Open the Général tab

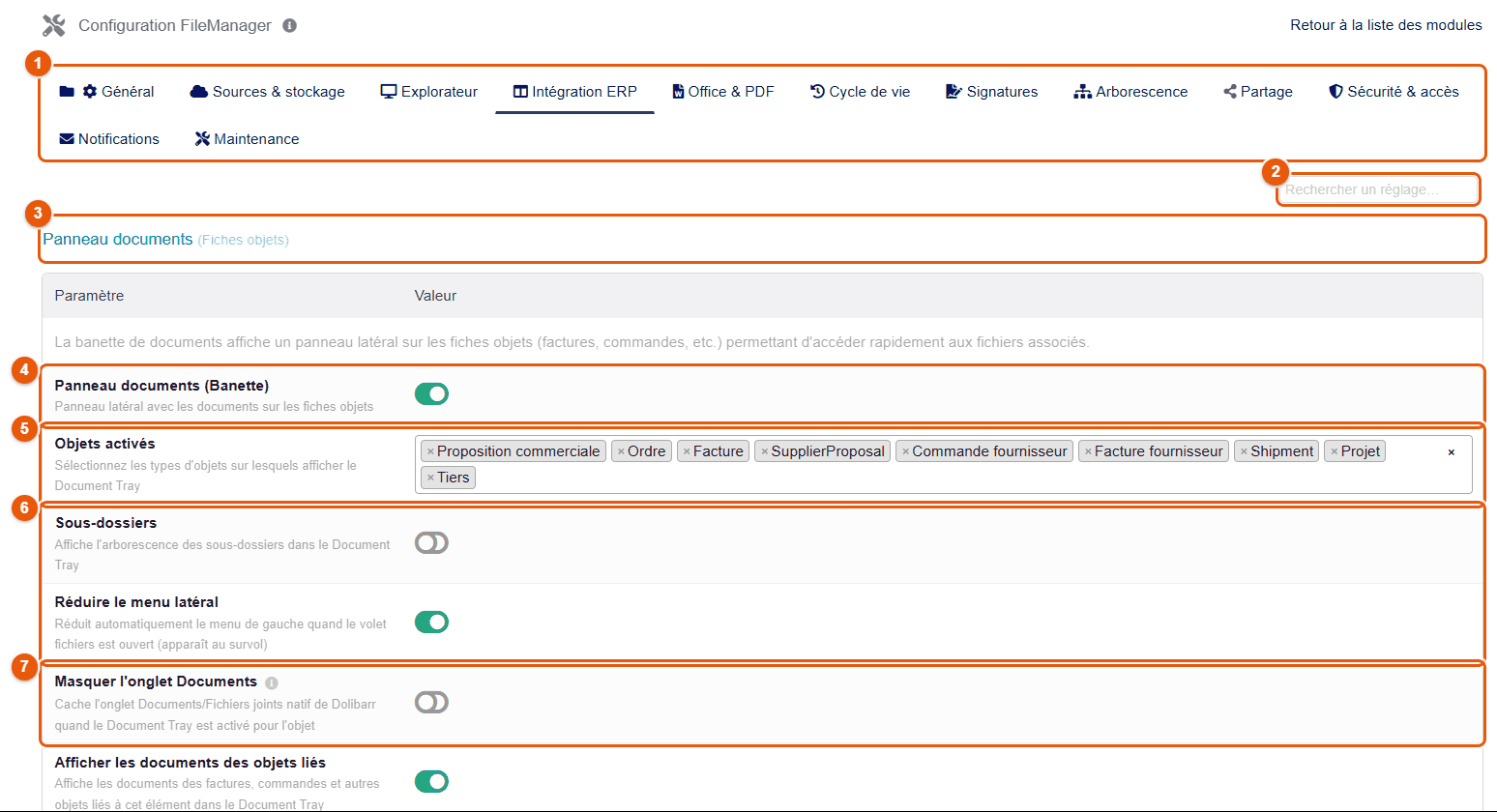point(107,92)
